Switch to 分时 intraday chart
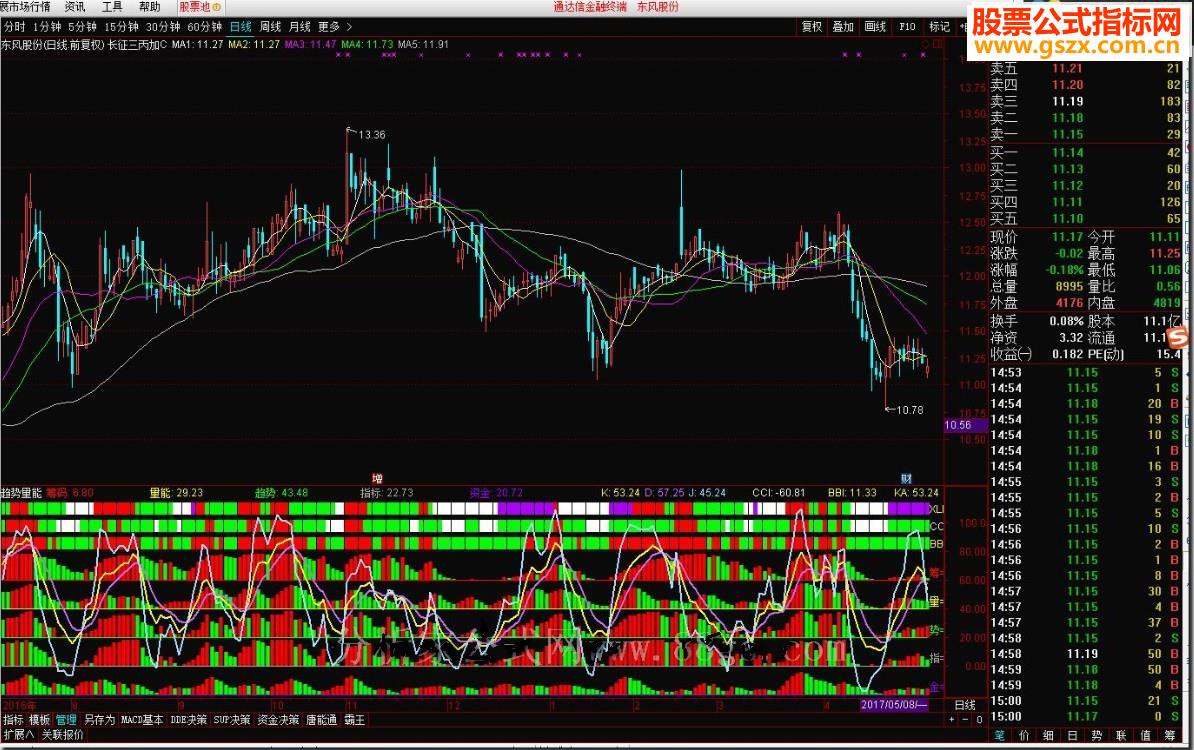Screen dimensions: 1194x750 pyautogui.click(x=14, y=27)
